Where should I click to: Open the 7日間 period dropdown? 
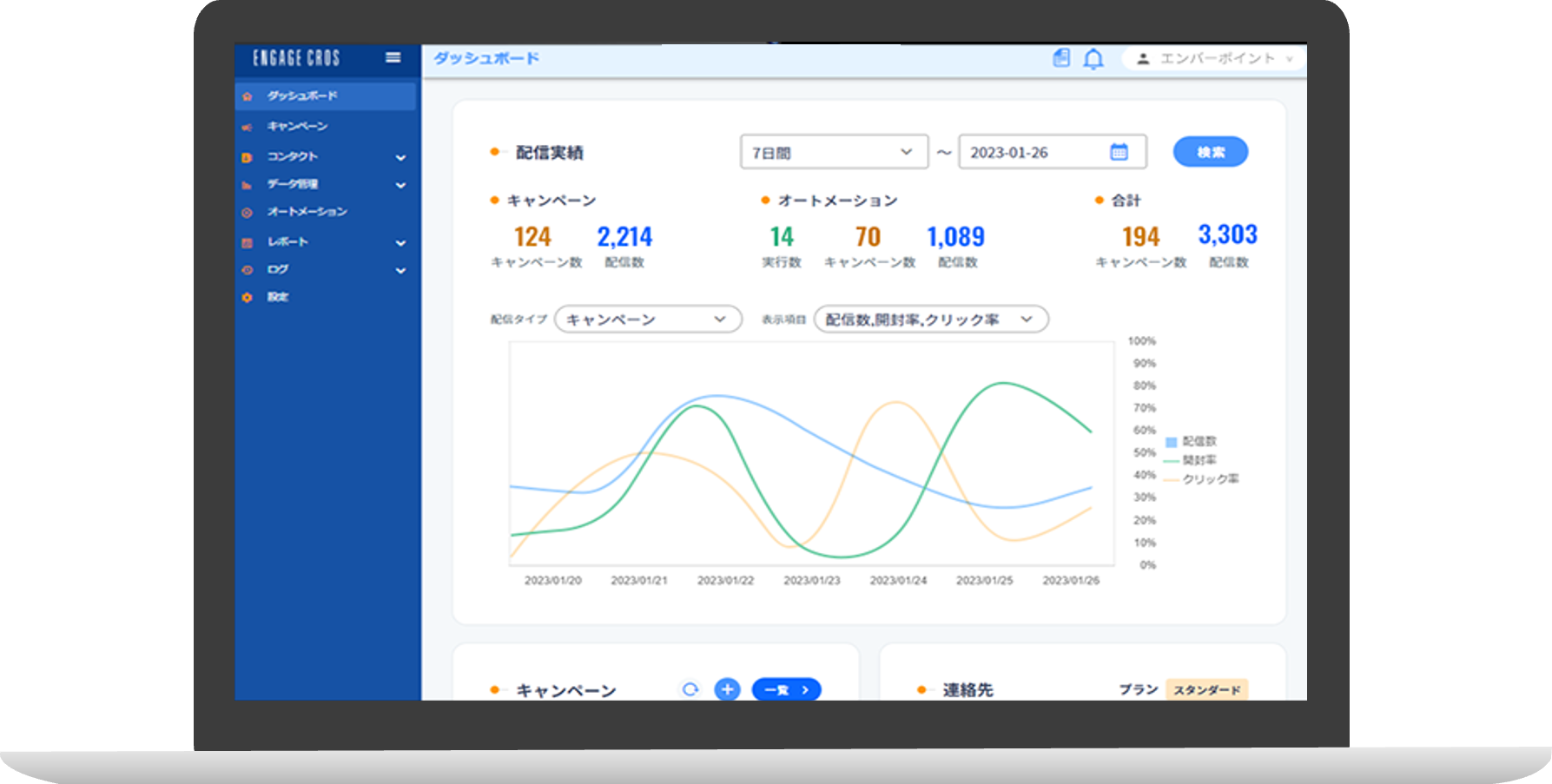pos(833,152)
